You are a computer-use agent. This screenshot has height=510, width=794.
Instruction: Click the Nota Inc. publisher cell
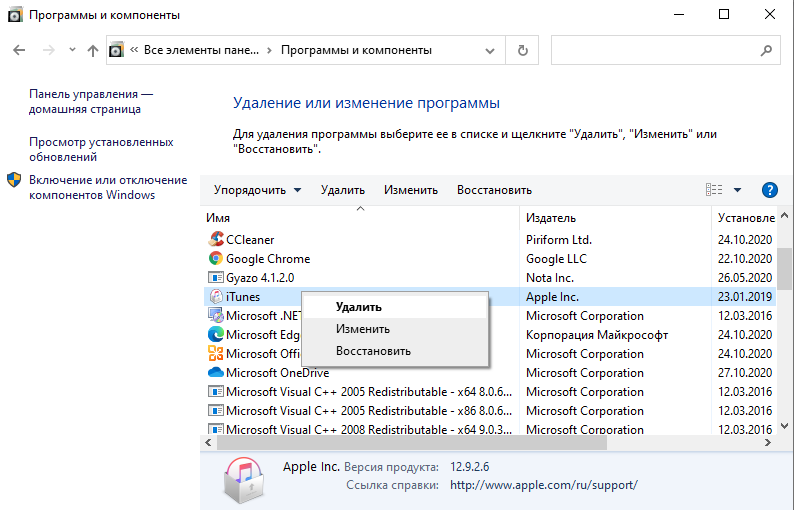550,278
